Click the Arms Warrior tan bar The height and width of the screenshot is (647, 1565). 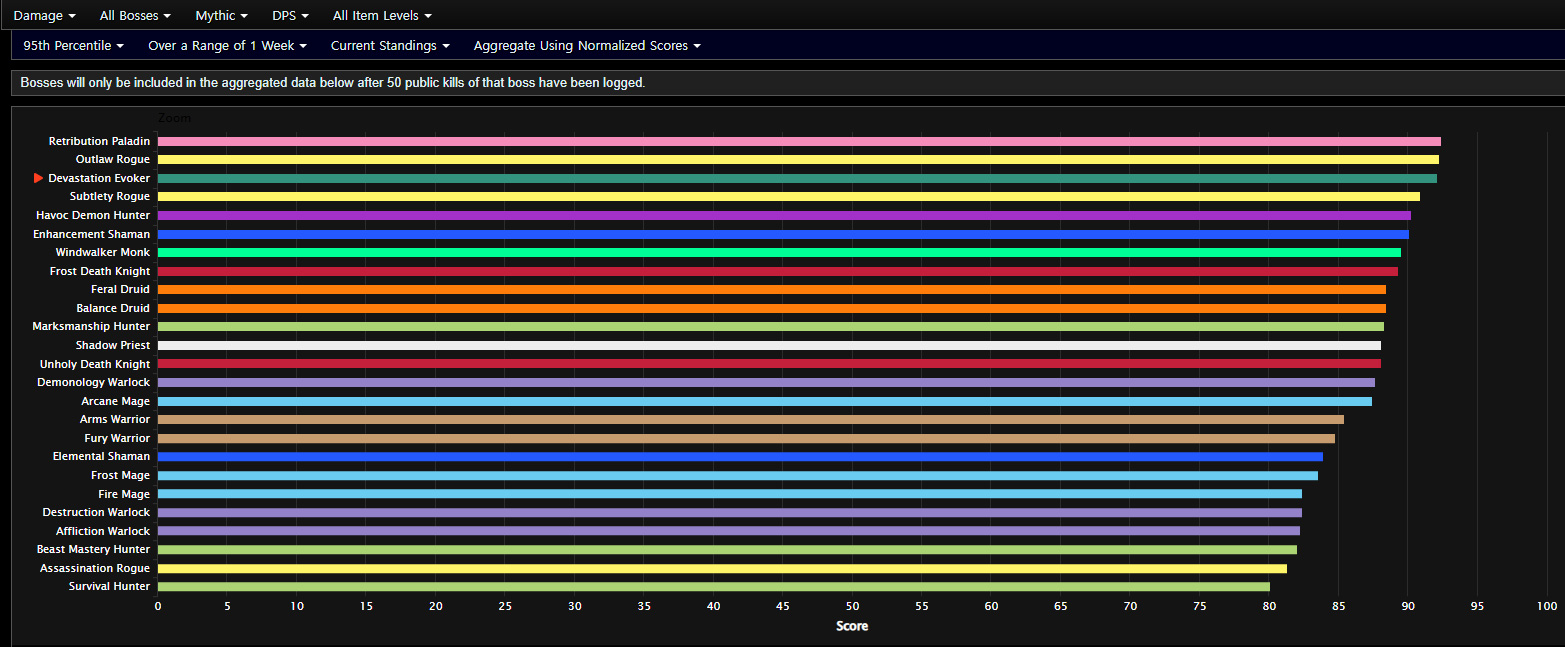click(x=751, y=419)
